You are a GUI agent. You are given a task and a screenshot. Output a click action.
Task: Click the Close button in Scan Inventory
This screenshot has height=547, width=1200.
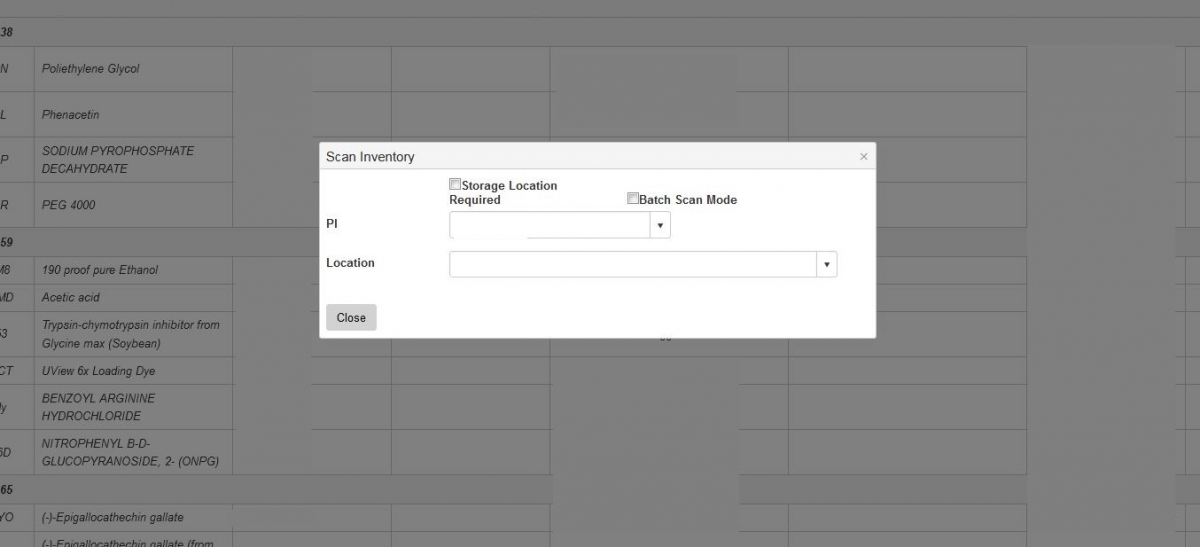pos(351,317)
